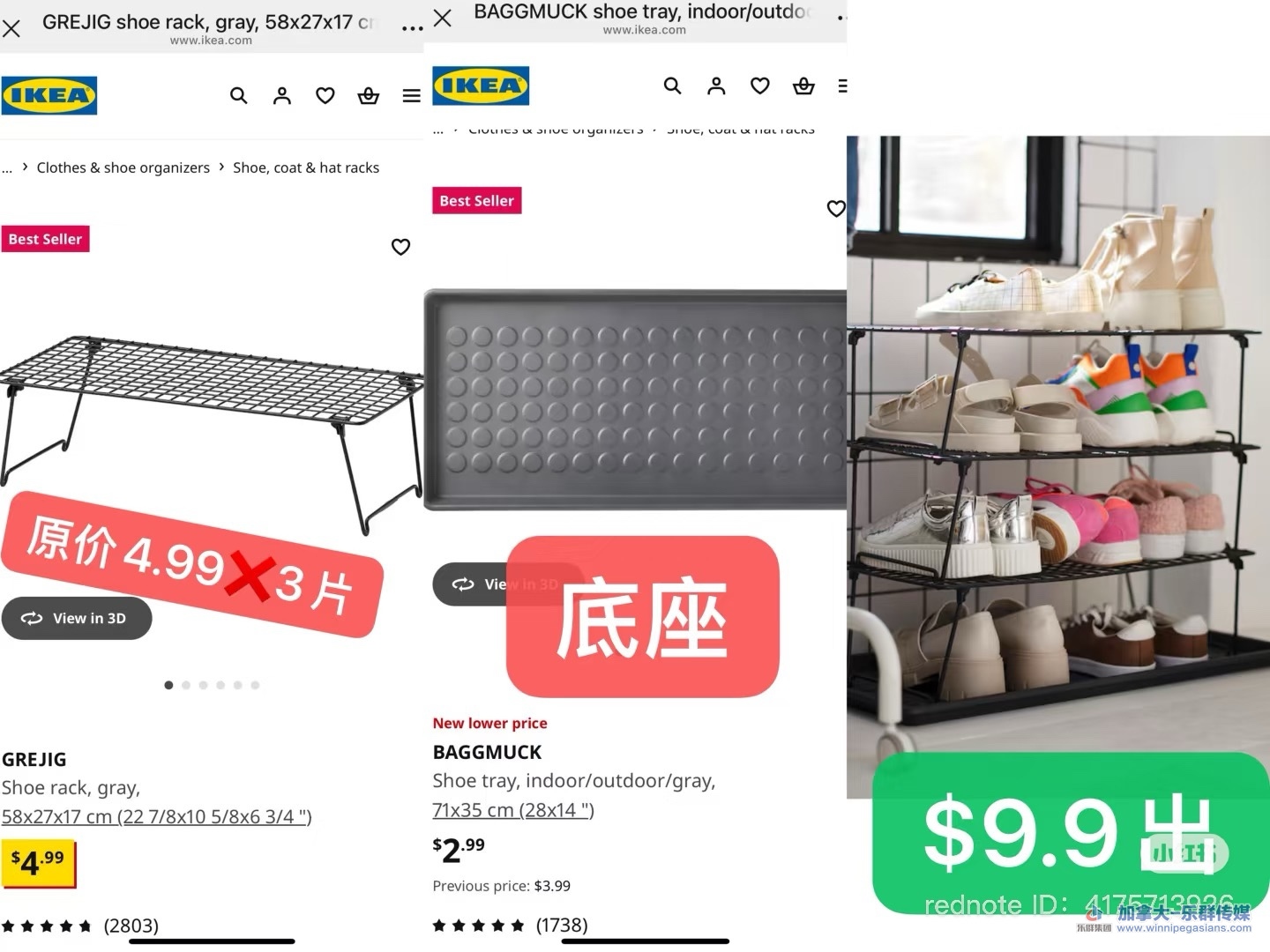1270x952 pixels.
Task: Open account profile icon on GREJIG page
Action: [x=282, y=95]
